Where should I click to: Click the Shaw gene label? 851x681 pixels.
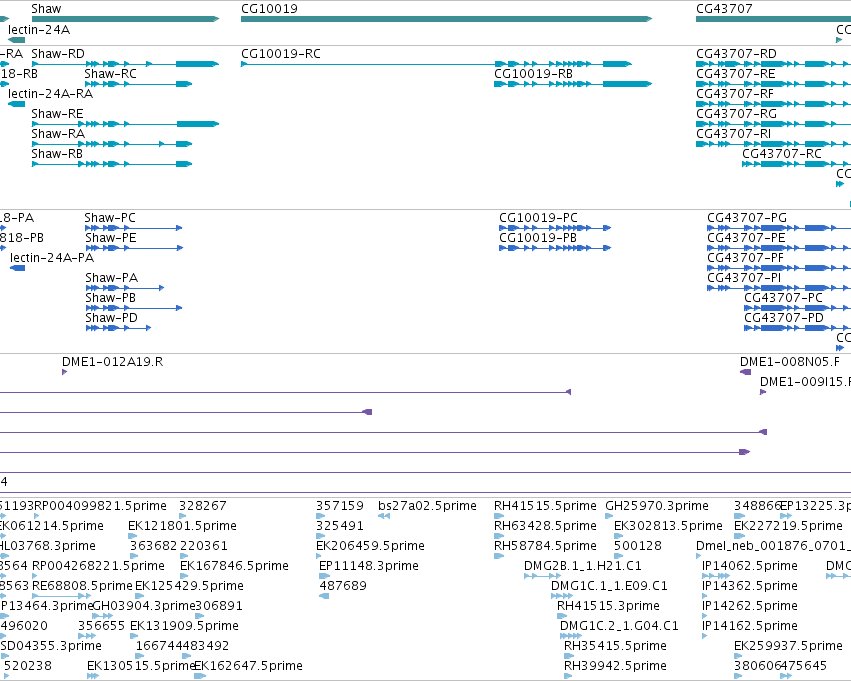pos(46,9)
